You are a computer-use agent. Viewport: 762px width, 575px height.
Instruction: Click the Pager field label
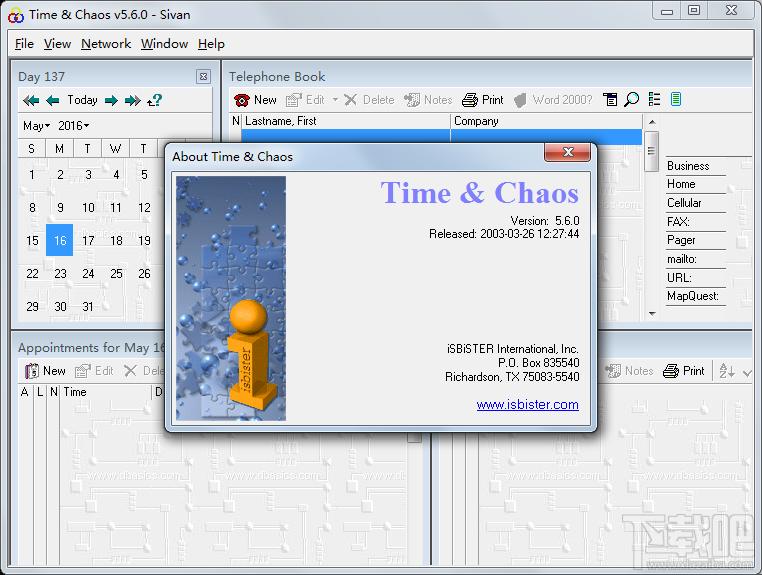coord(681,240)
